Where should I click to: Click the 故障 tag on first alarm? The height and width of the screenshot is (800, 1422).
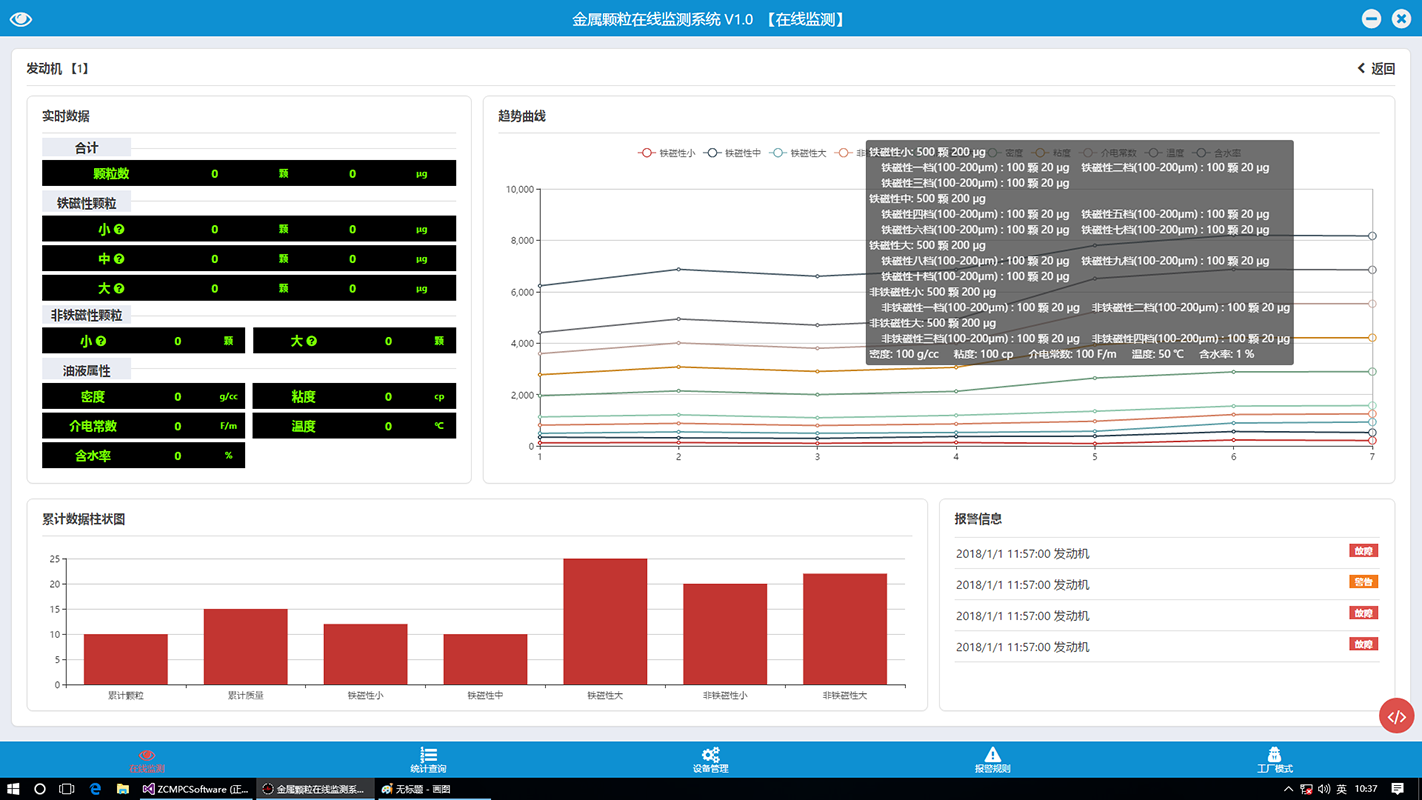coord(1363,551)
